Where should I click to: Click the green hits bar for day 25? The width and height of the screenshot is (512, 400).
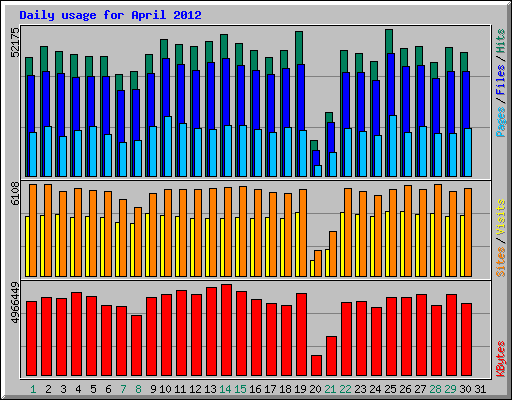click(x=389, y=41)
